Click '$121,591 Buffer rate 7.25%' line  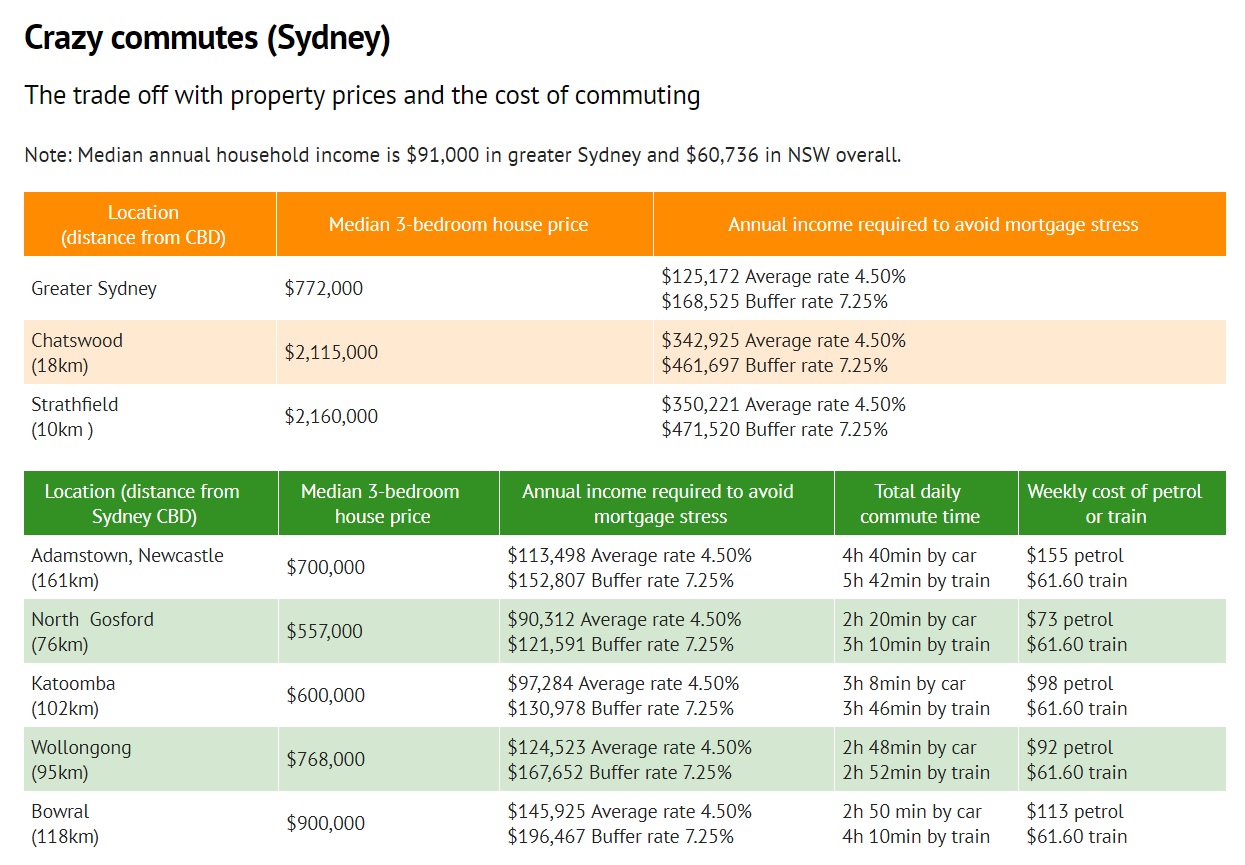620,644
